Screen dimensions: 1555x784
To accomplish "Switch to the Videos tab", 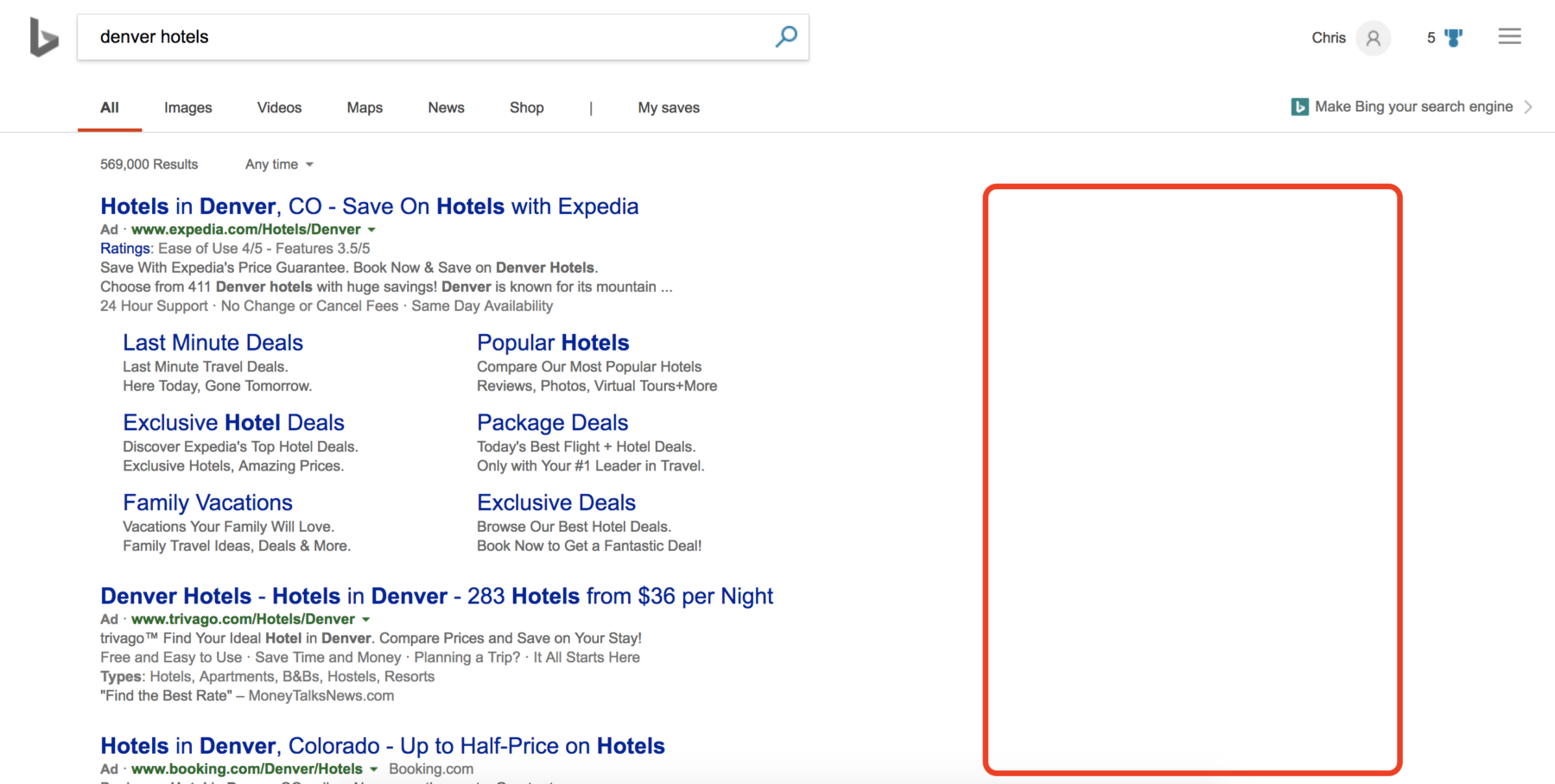I will (x=279, y=108).
